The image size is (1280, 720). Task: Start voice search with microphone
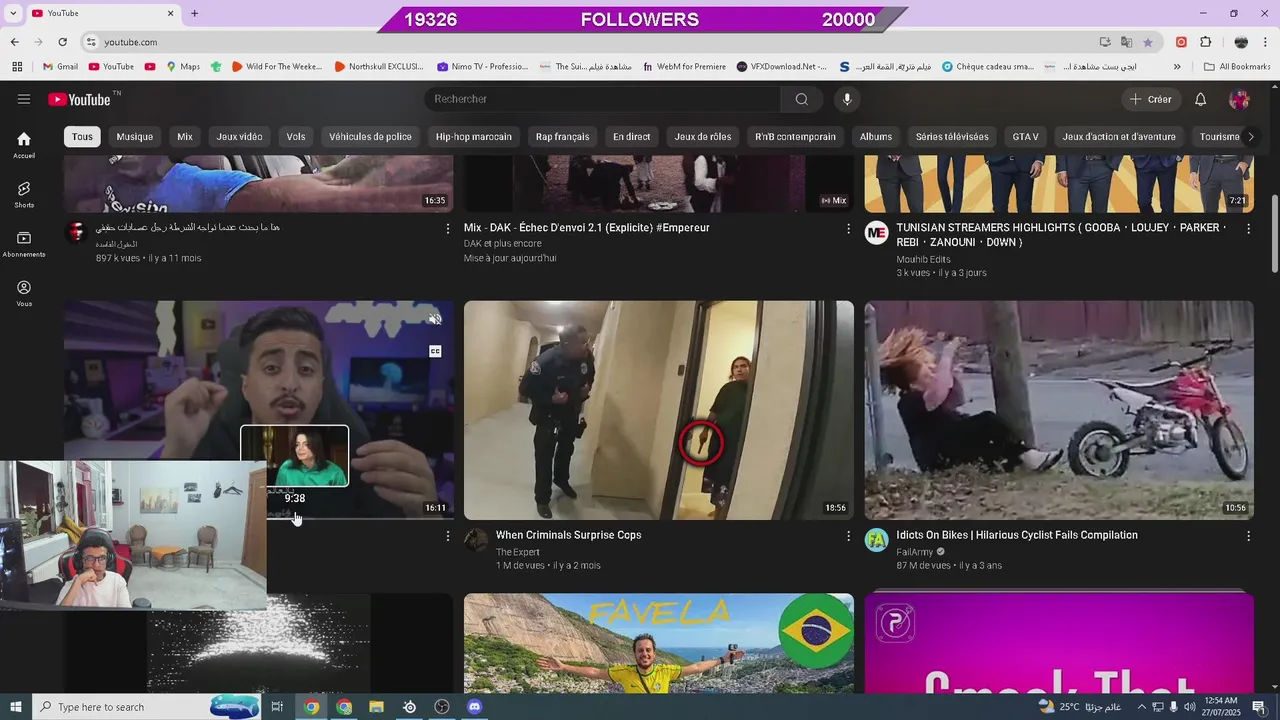coord(847,99)
